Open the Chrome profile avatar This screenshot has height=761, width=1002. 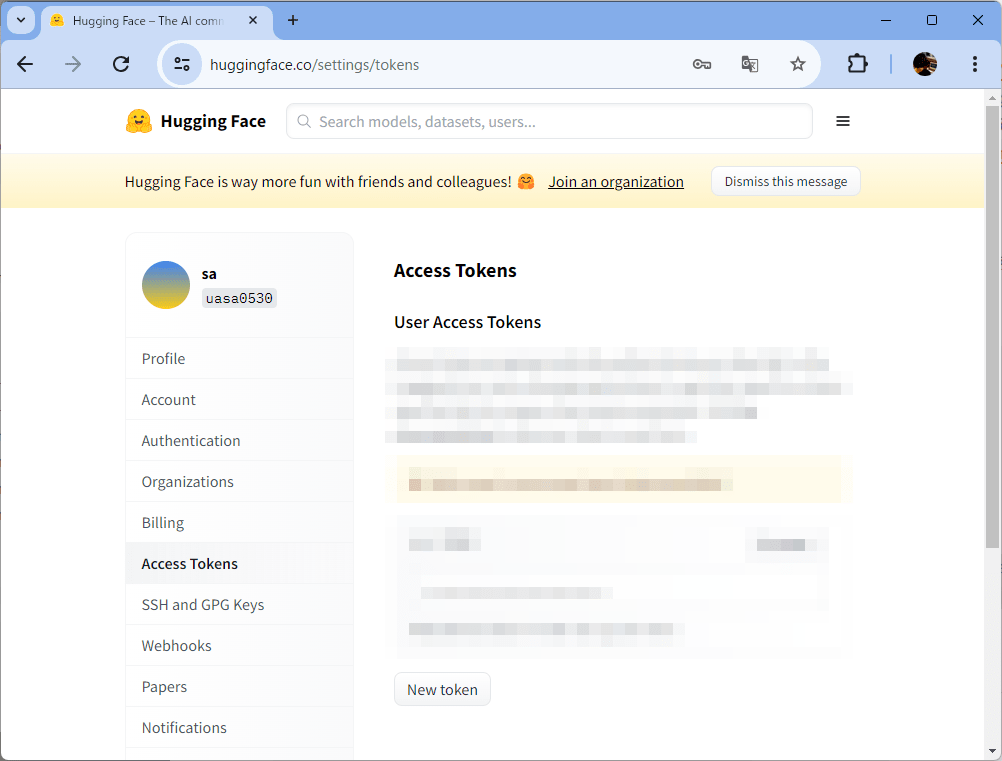pyautogui.click(x=925, y=64)
